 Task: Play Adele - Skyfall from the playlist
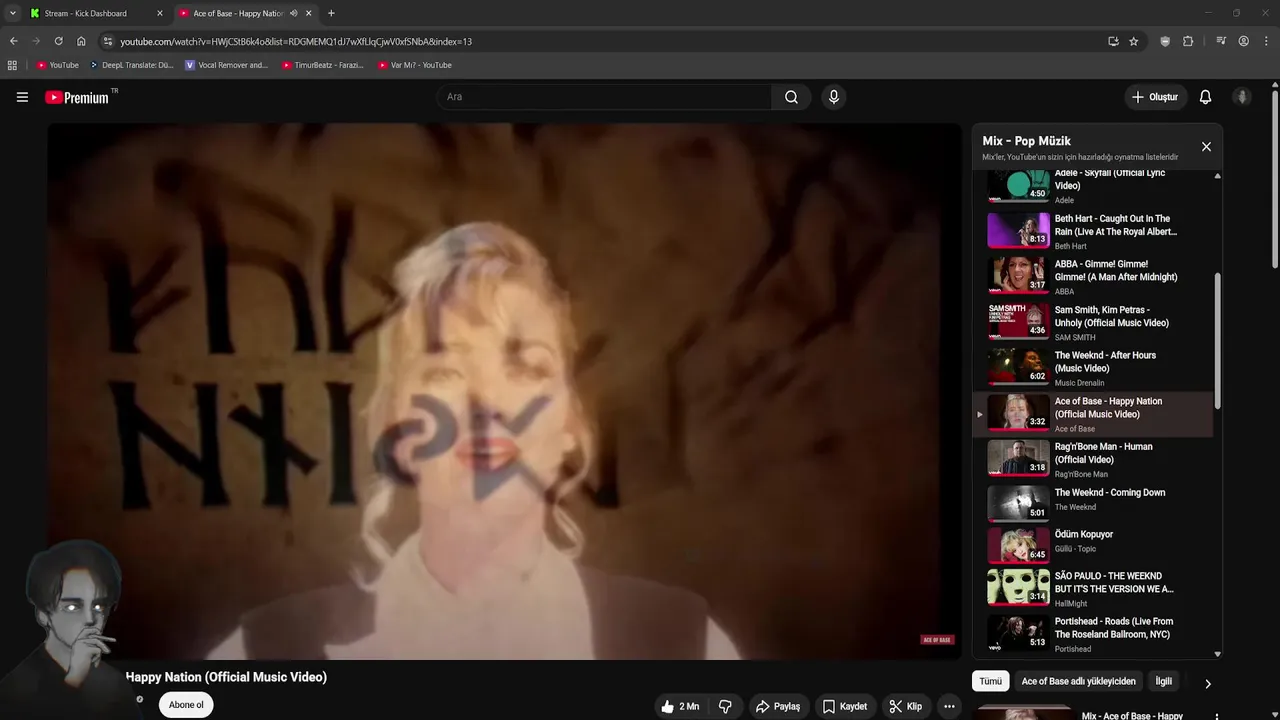coord(1094,185)
